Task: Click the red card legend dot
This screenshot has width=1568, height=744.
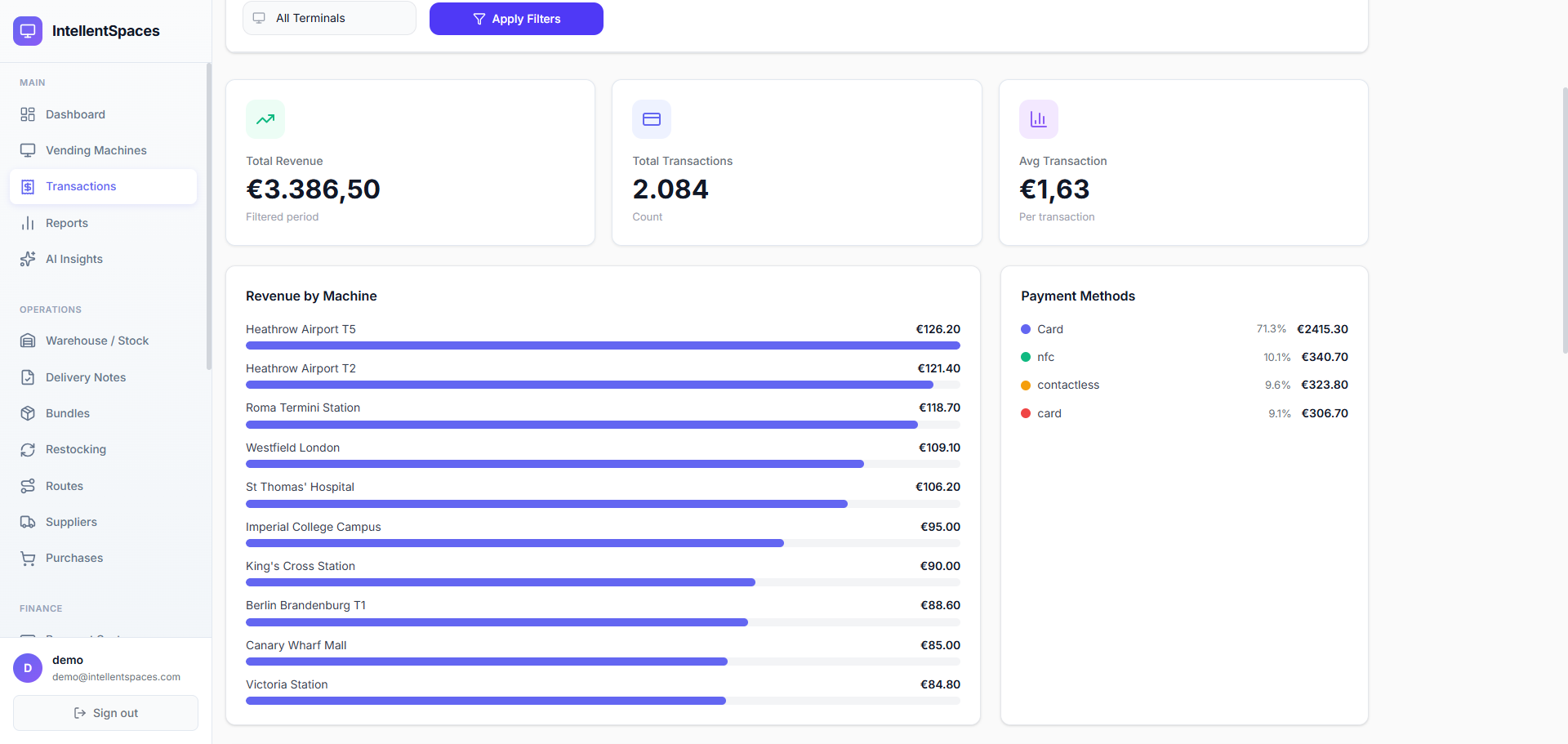Action: [1026, 413]
